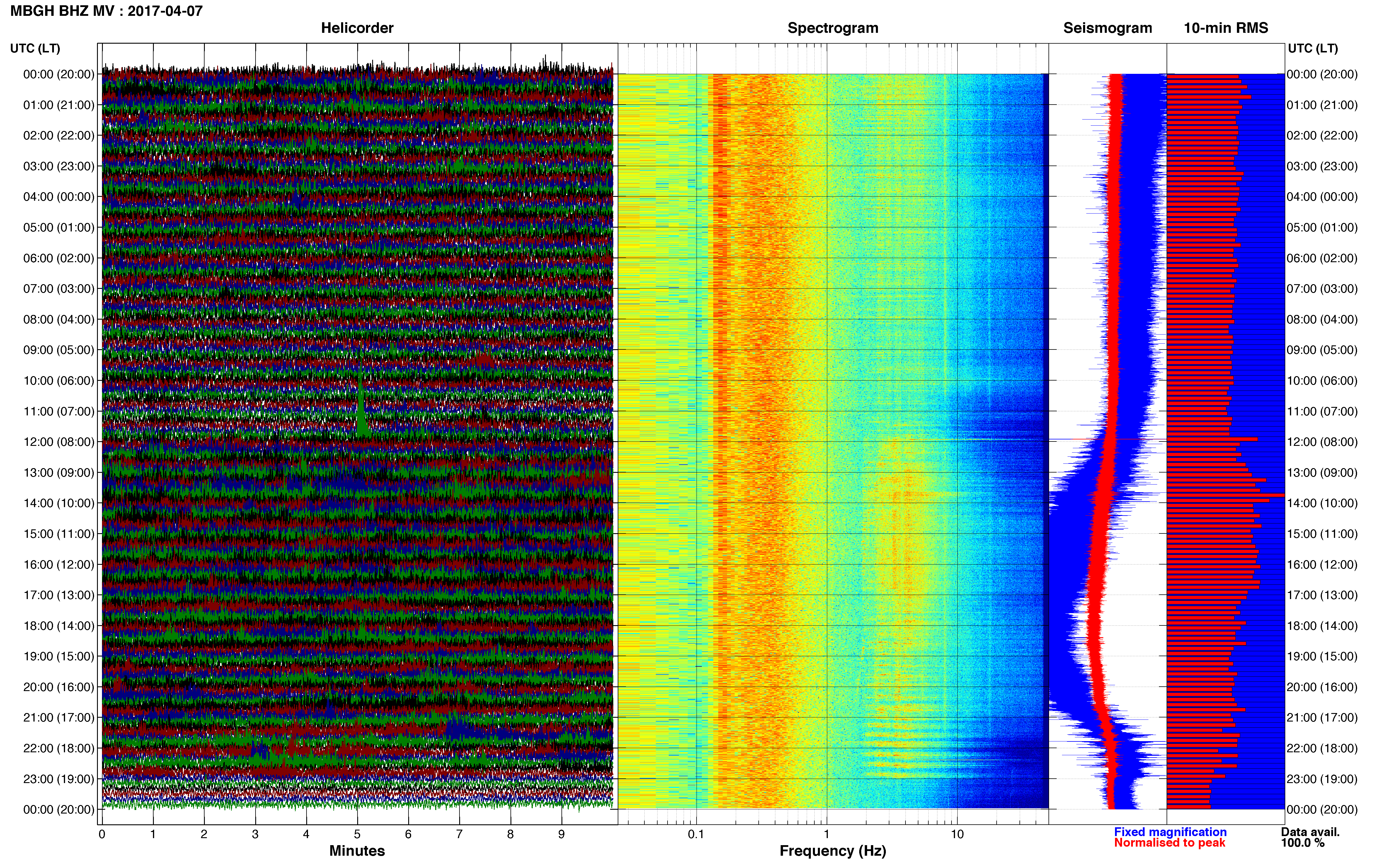Click frequency tick '10' under the Spectrogram
Viewport: 1389px width, 868px height.
pyautogui.click(x=957, y=834)
